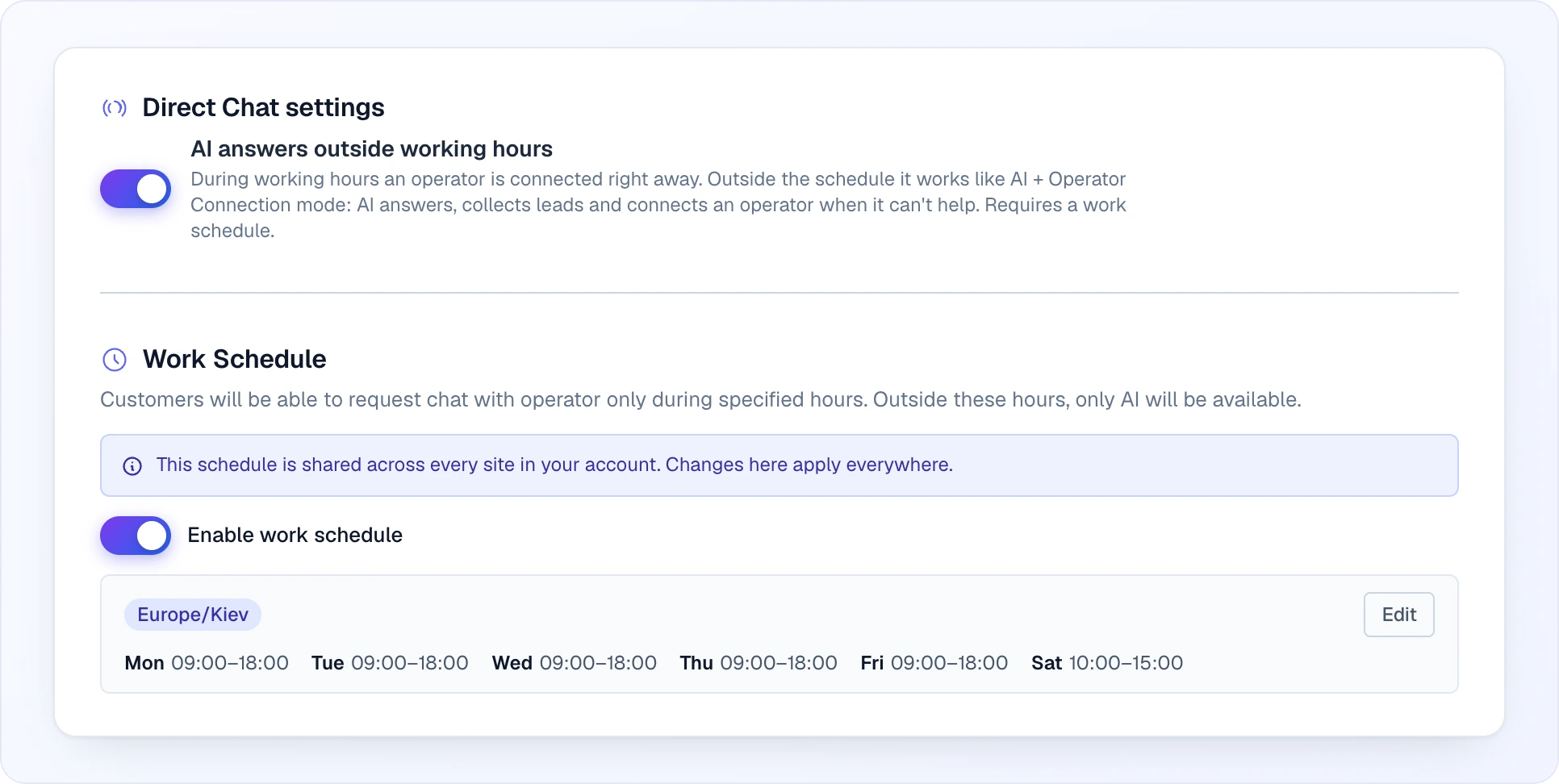1559x784 pixels.
Task: Click the 'Enable work schedule' label
Action: [295, 536]
